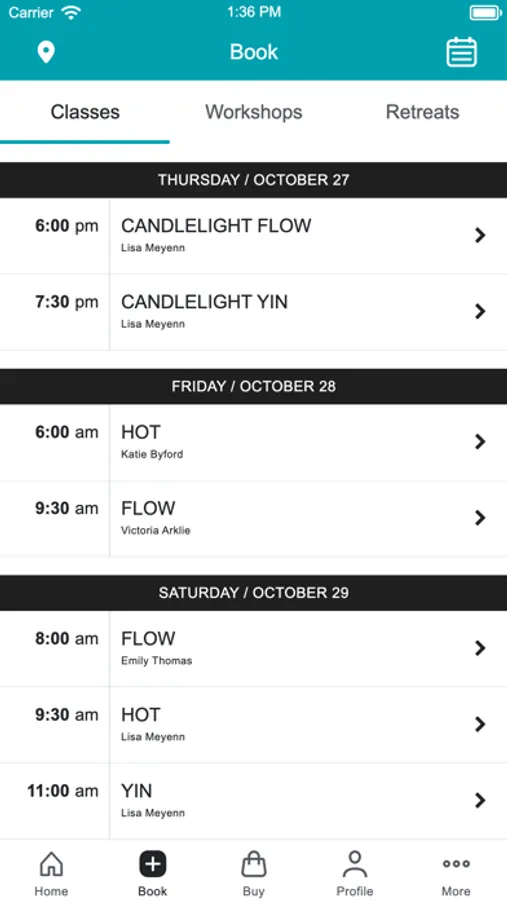507x900 pixels.
Task: Expand the 11:00 am YIN chevron
Action: tap(480, 801)
